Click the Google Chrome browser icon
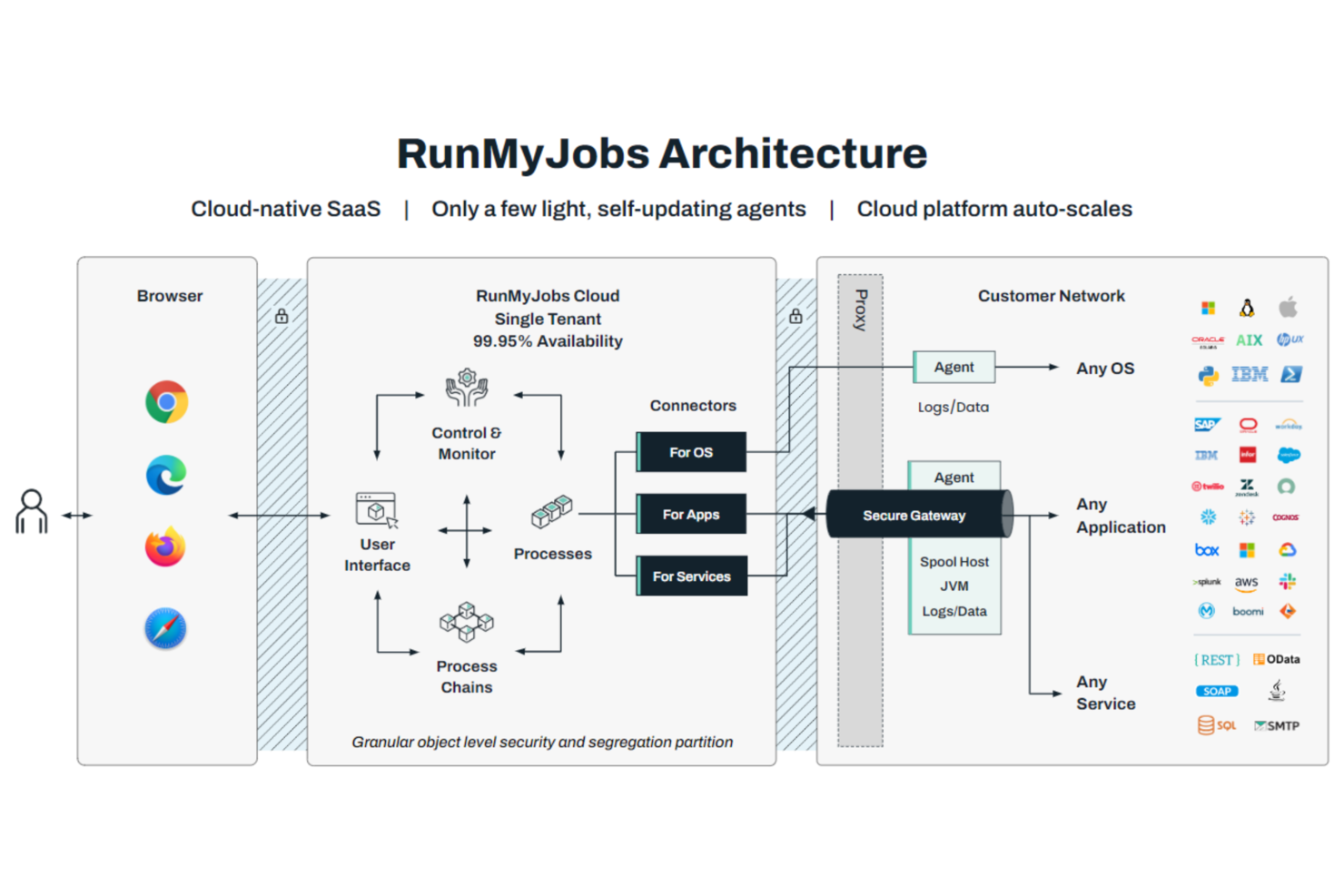This screenshot has height=896, width=1344. tap(166, 402)
